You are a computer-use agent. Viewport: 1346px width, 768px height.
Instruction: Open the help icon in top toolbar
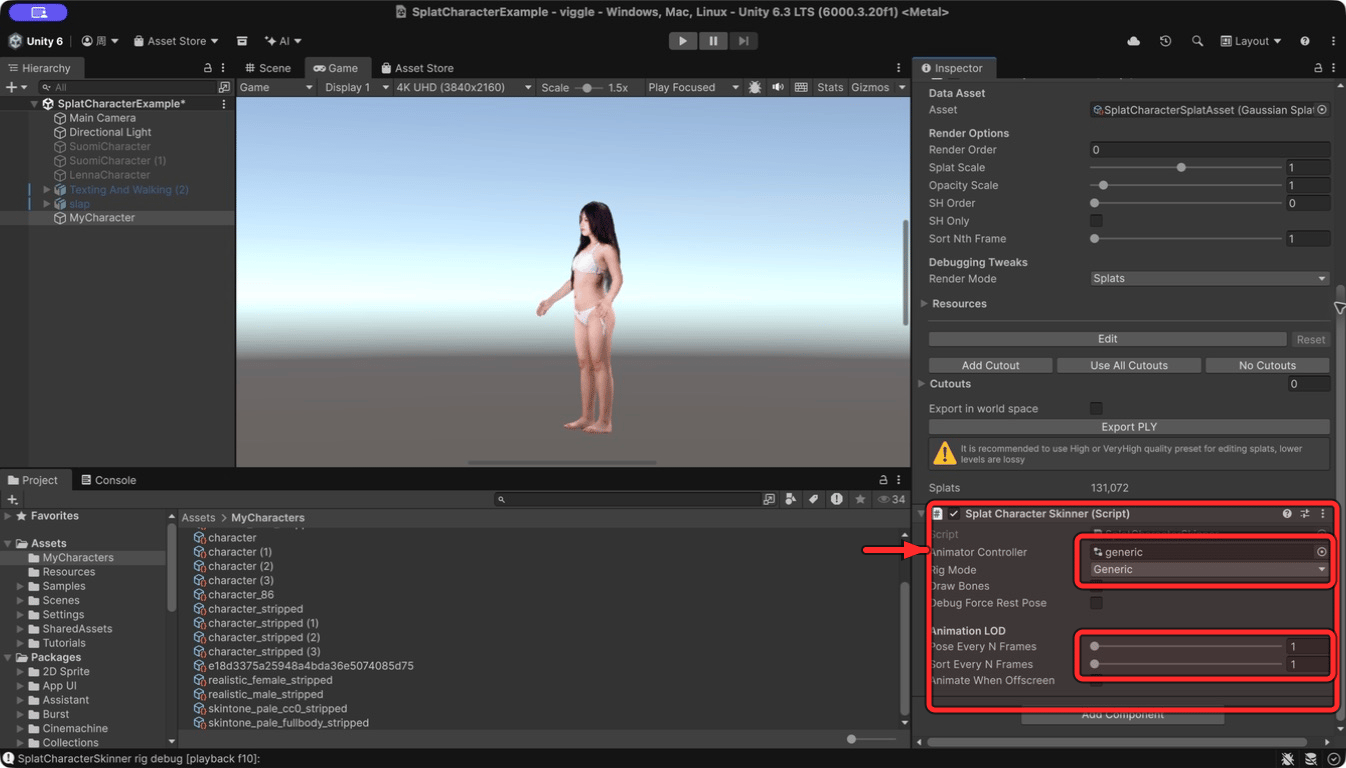pos(1304,41)
